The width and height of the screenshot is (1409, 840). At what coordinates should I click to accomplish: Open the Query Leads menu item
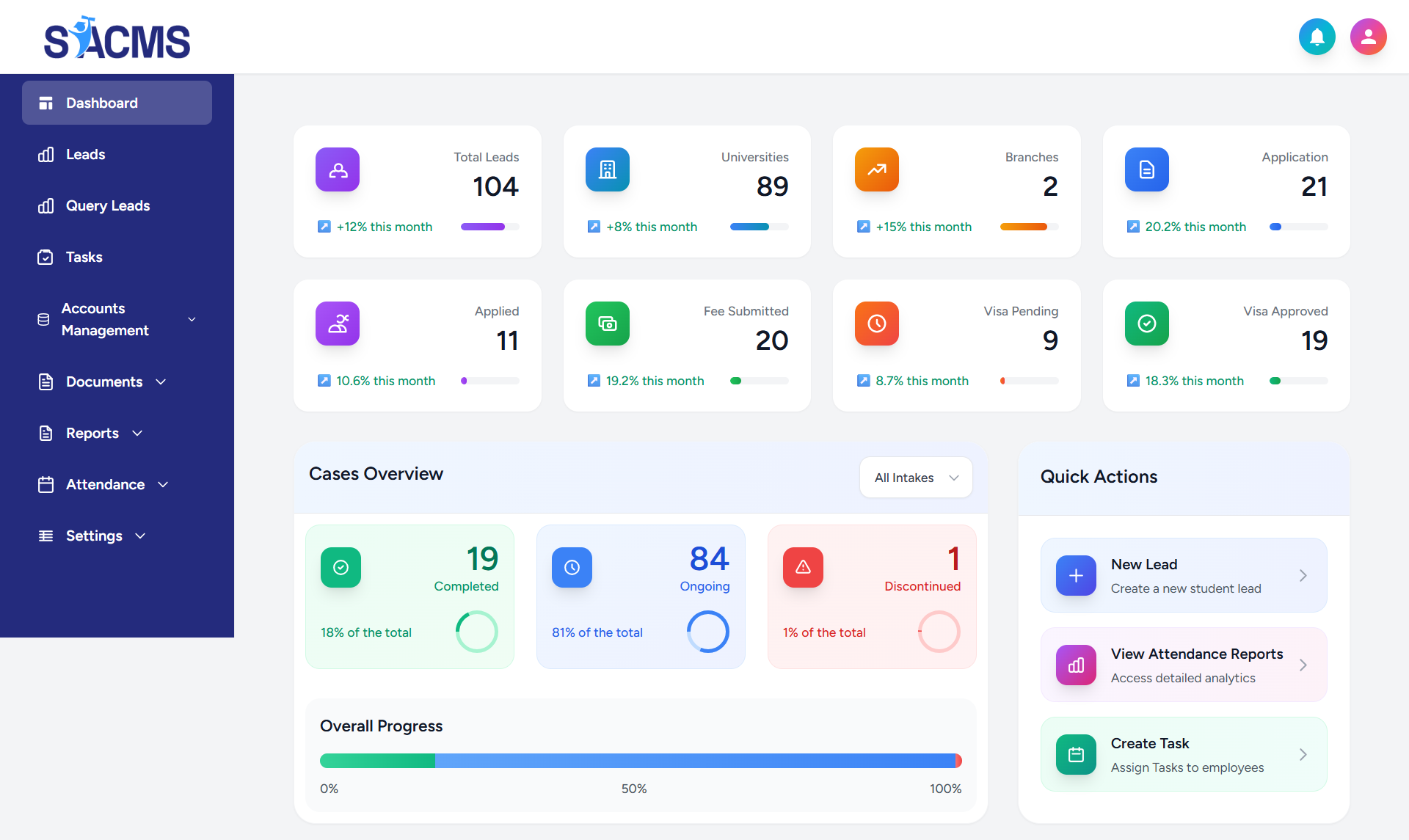click(x=107, y=205)
